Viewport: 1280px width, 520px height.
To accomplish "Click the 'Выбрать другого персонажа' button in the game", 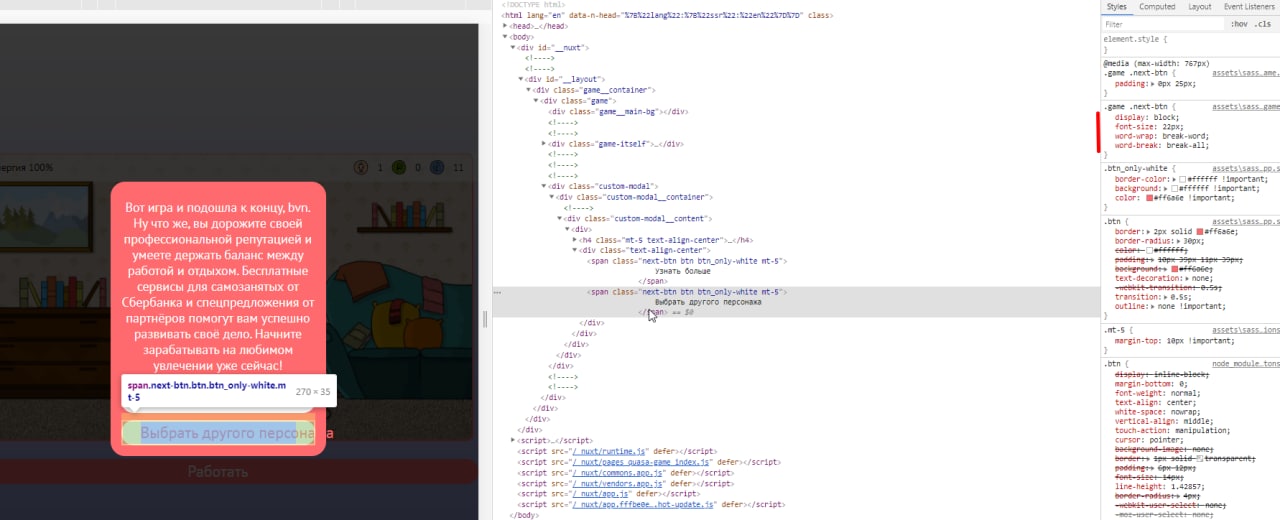I will pyautogui.click(x=218, y=433).
